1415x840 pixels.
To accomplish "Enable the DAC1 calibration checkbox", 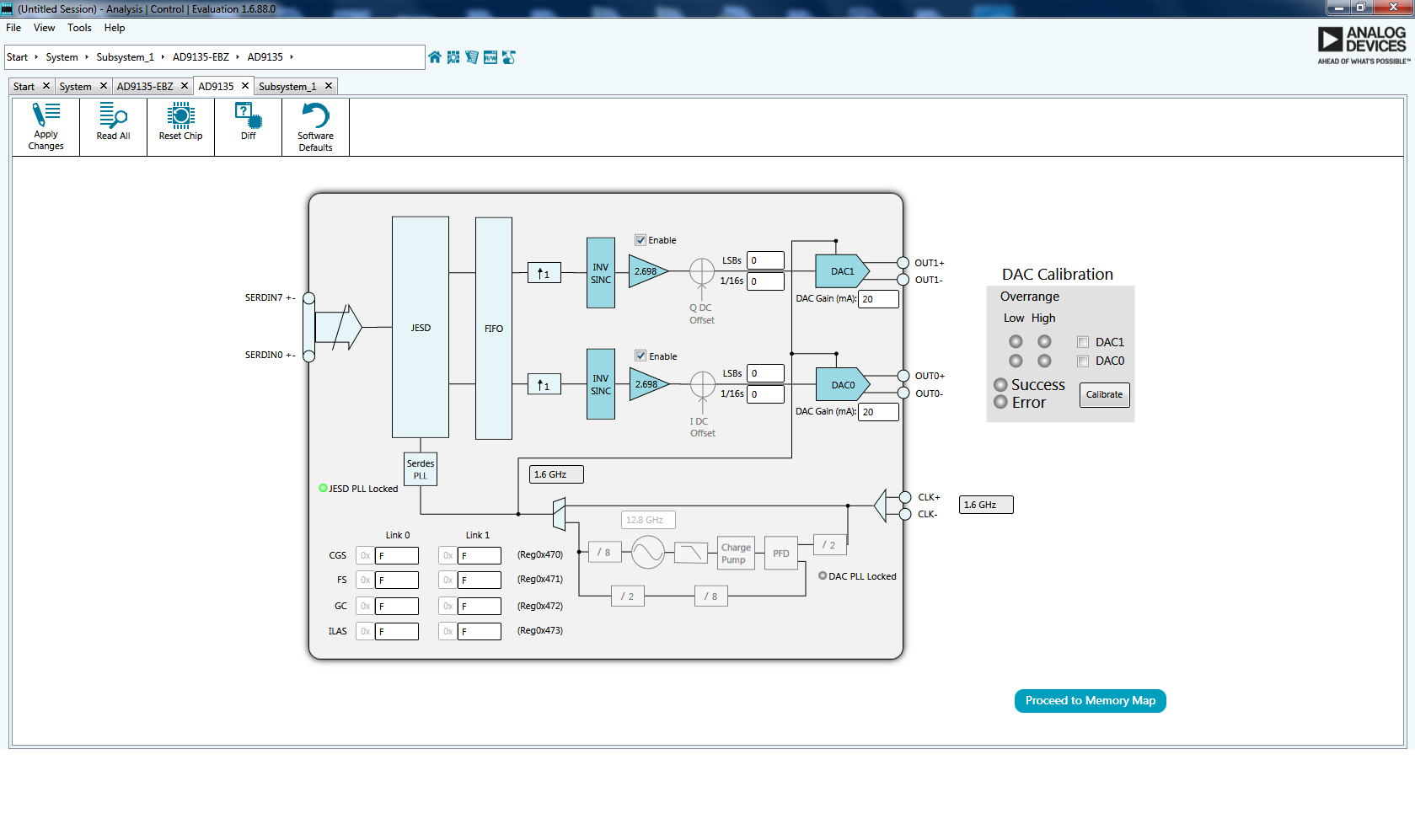I will click(1082, 341).
